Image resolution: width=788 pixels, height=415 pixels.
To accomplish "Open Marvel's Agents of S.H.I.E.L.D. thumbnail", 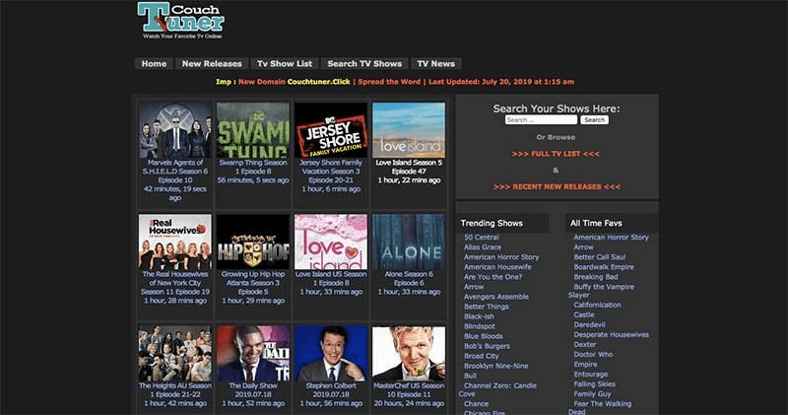I will tap(175, 130).
